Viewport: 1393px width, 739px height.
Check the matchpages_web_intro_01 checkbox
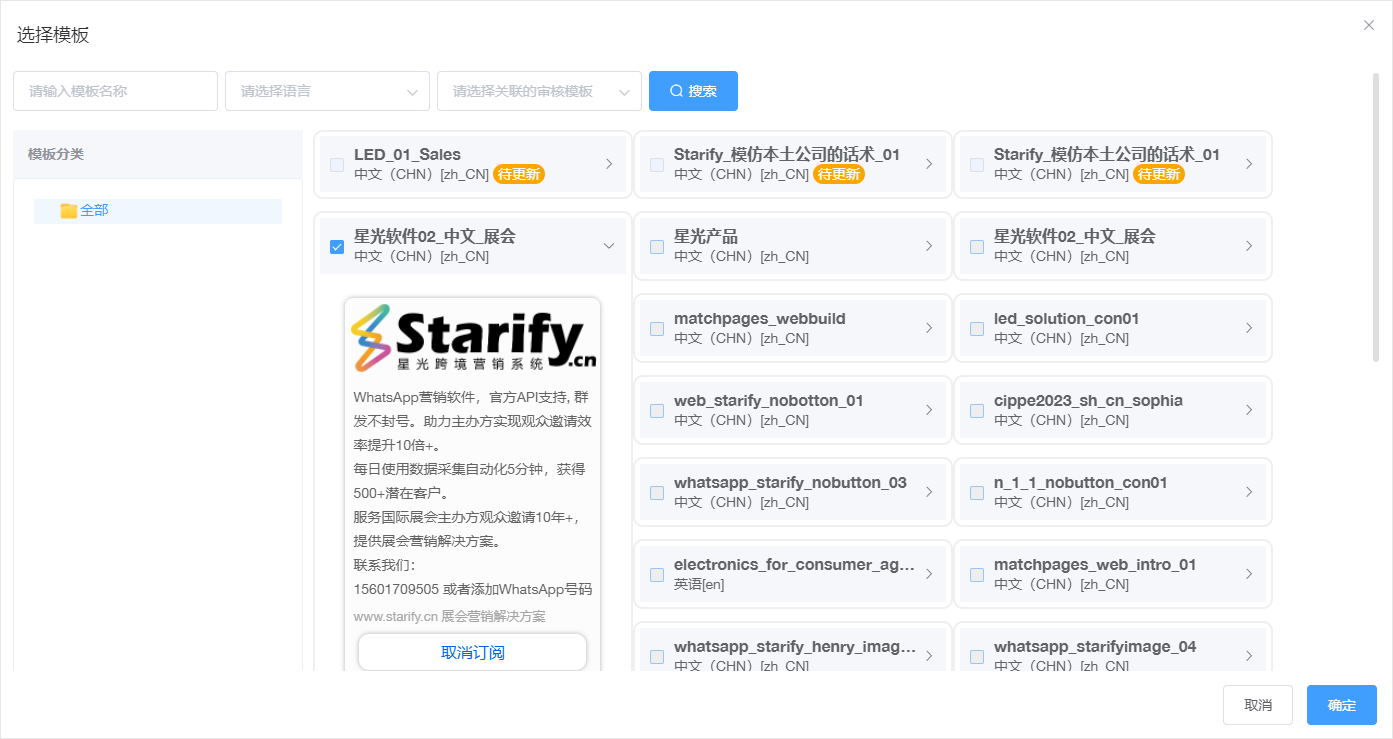pos(977,574)
